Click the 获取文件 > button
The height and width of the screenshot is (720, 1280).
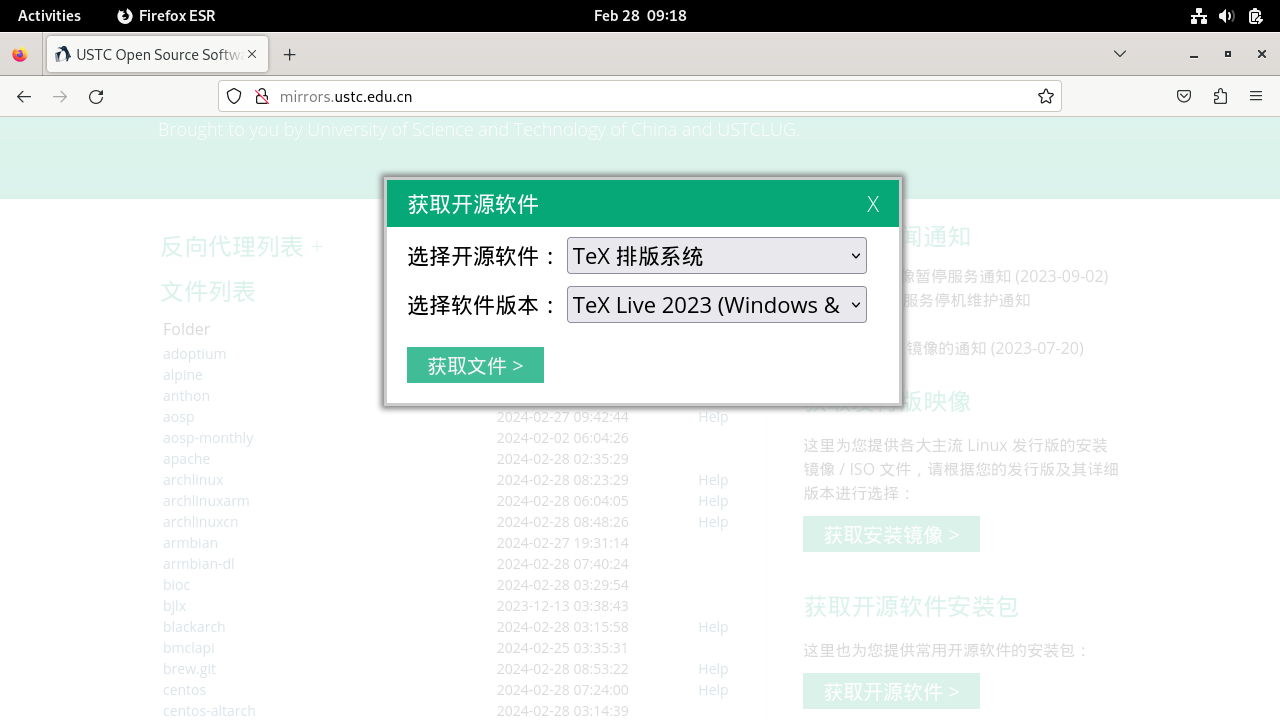click(x=475, y=365)
